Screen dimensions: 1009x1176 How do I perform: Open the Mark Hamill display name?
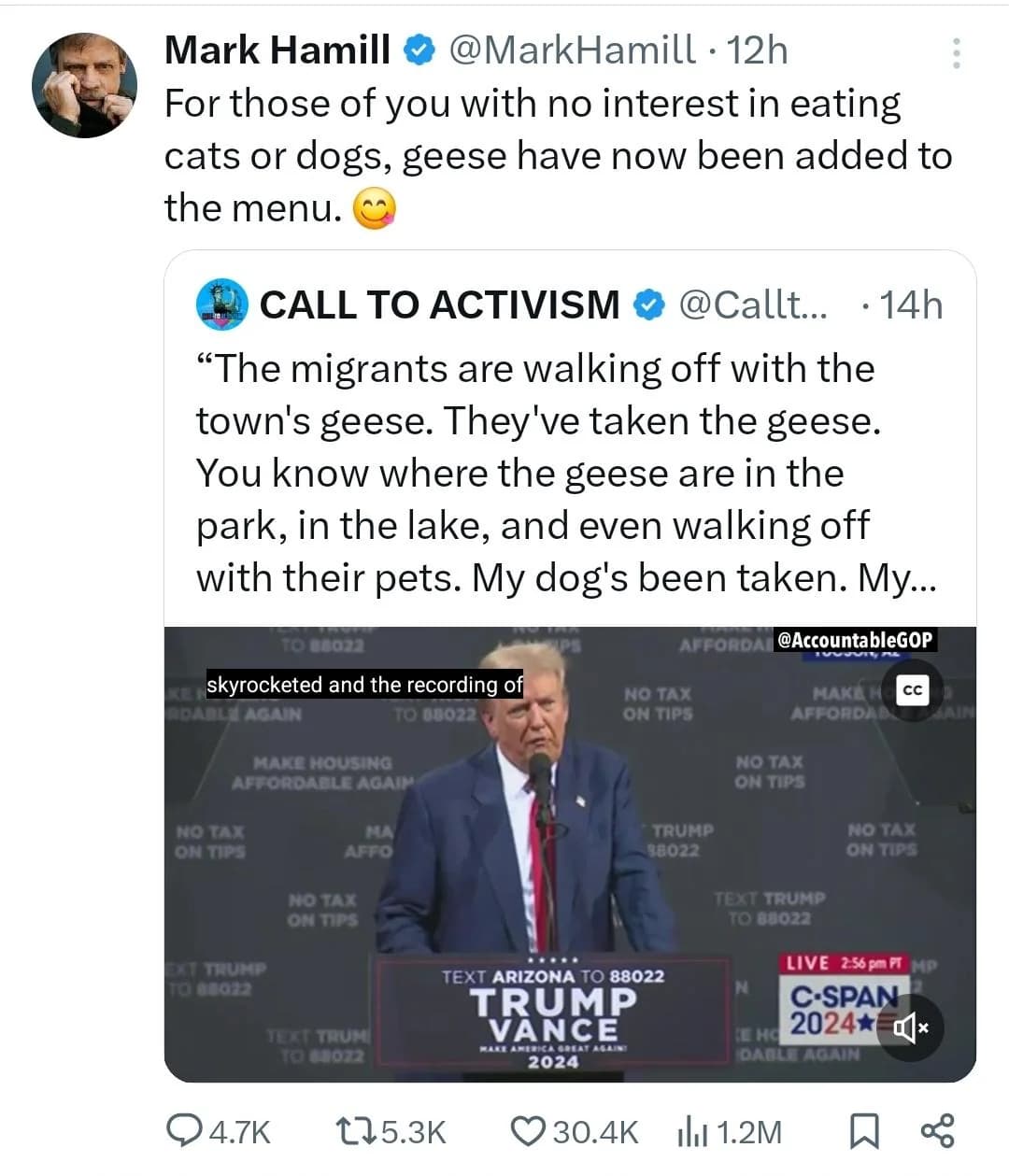point(277,50)
